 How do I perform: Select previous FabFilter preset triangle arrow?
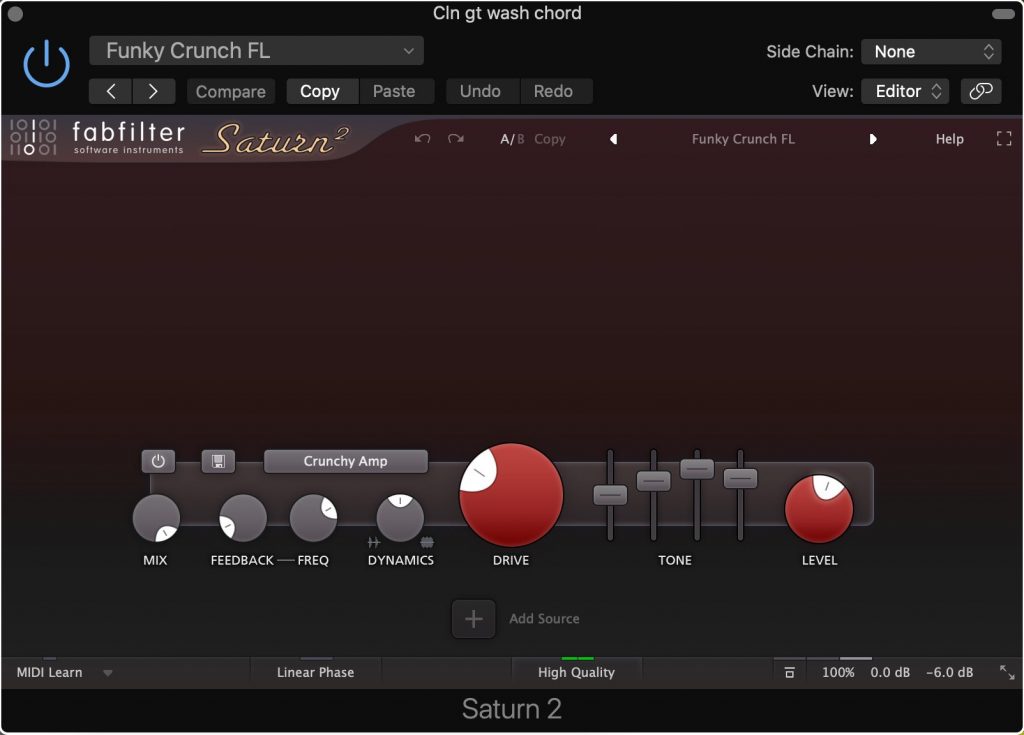pos(613,139)
